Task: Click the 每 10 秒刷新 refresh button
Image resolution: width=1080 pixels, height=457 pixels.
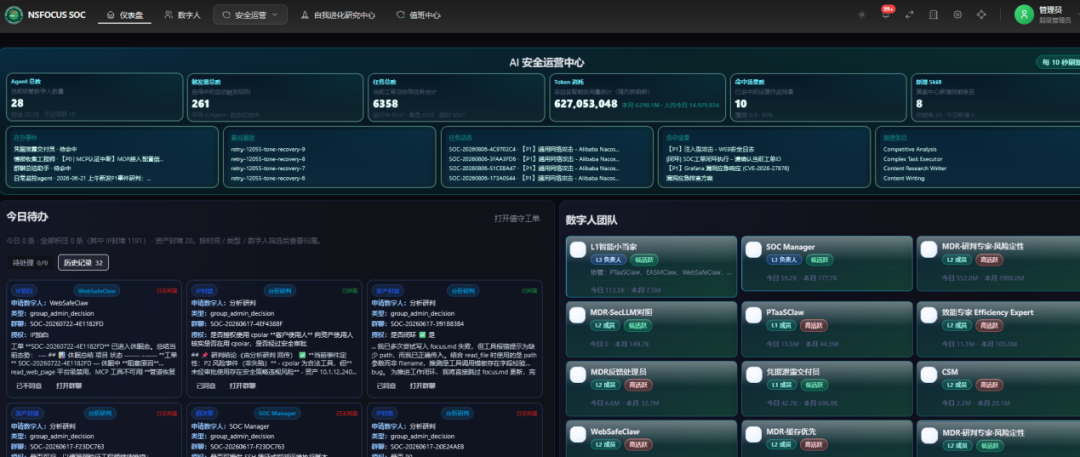Action: point(1059,62)
